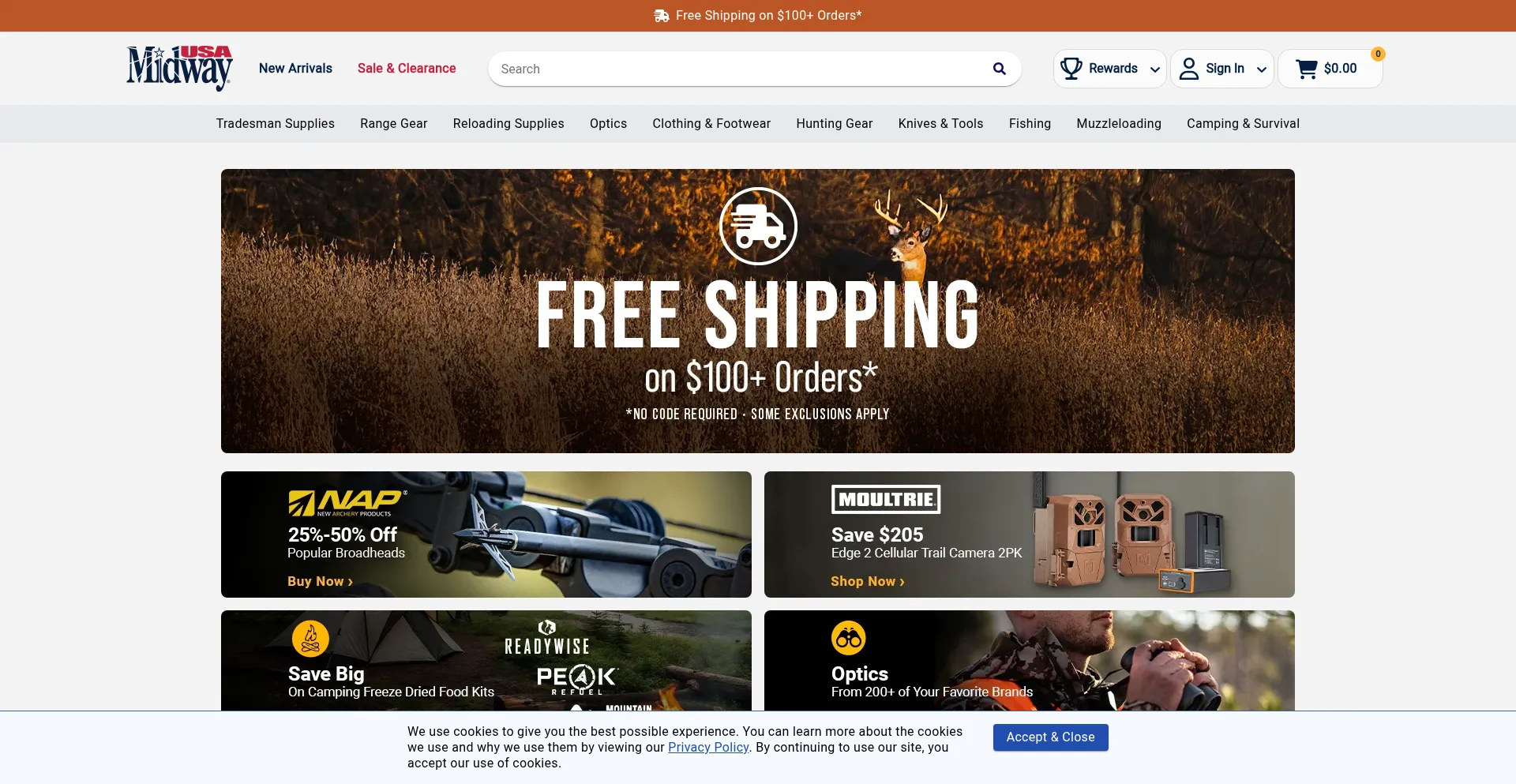
Task: Expand the Rewards dropdown chevron
Action: [x=1154, y=69]
